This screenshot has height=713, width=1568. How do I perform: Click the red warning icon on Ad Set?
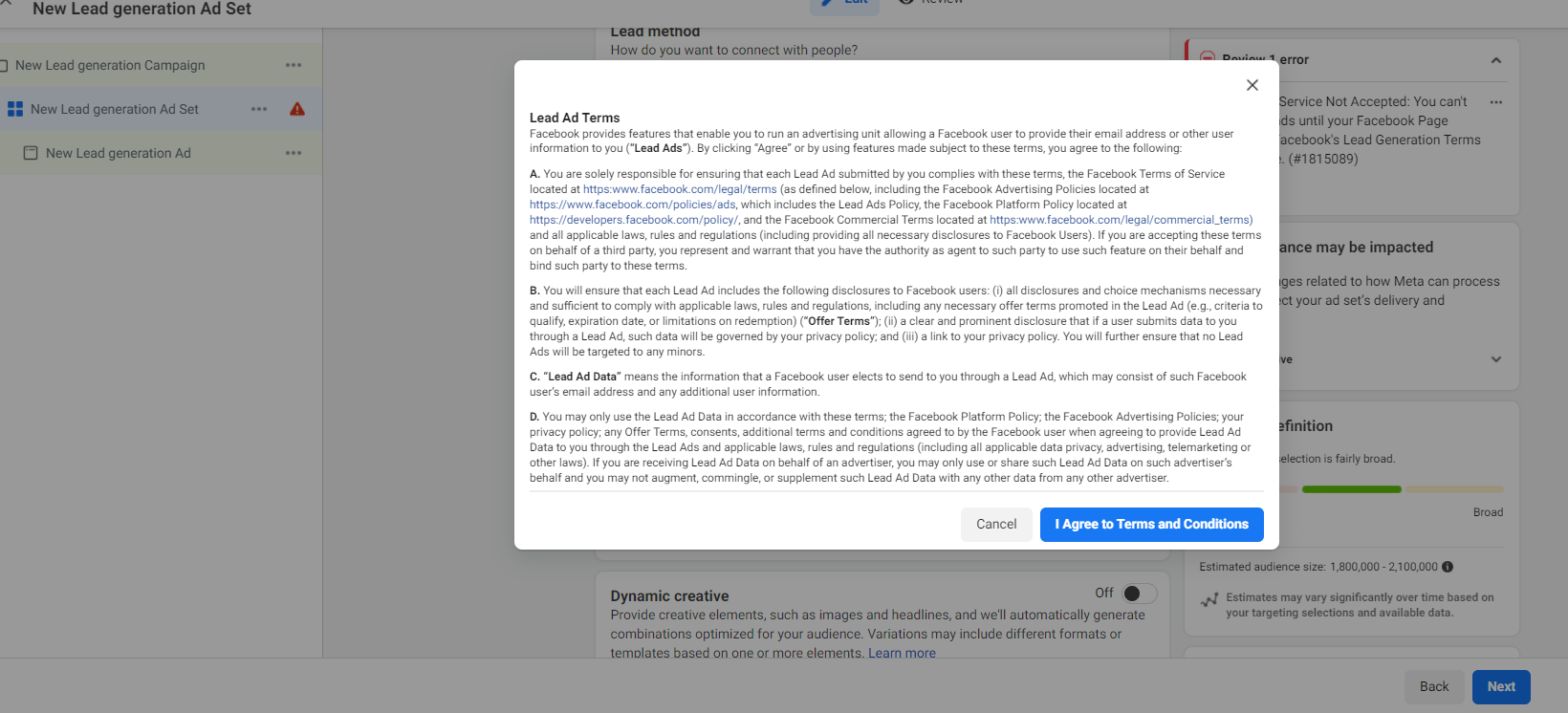point(297,109)
